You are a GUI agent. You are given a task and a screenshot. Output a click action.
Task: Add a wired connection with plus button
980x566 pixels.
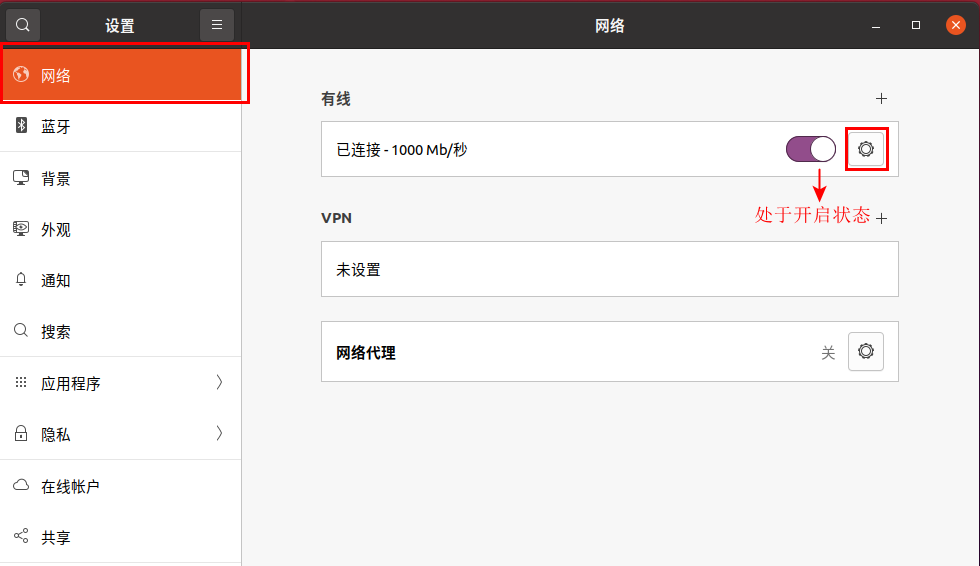[x=881, y=98]
